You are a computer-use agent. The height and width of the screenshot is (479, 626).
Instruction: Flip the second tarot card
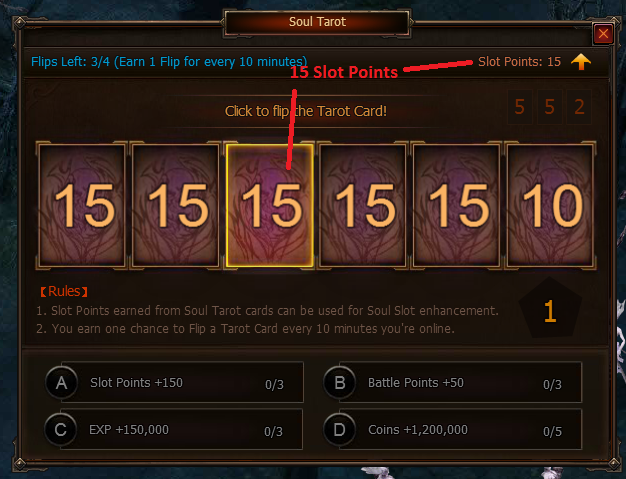tap(176, 206)
